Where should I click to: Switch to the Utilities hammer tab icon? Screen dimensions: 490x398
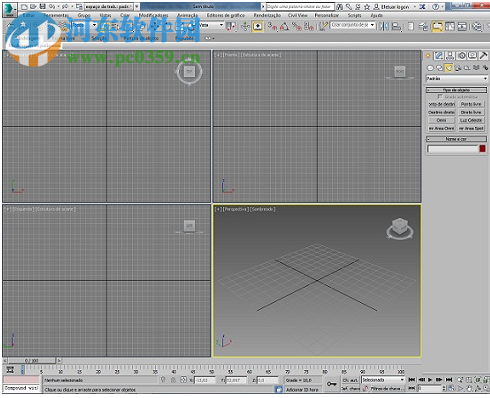pyautogui.click(x=483, y=55)
